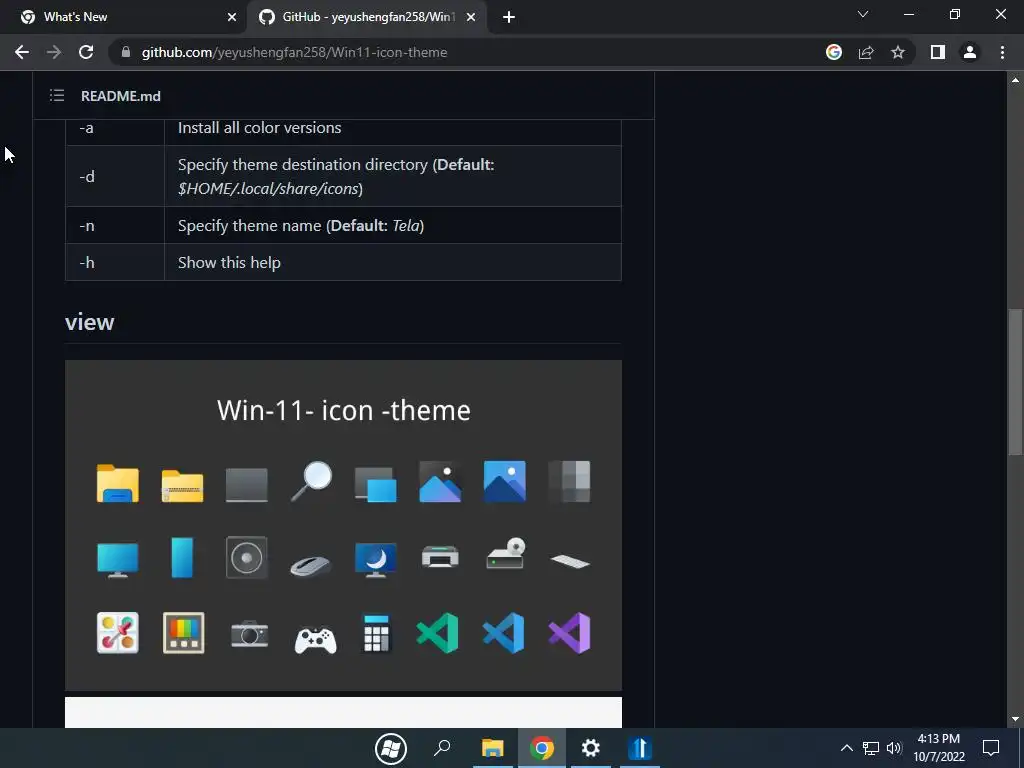The image size is (1024, 768).
Task: Click the night-mode monitor with moon icon
Action: click(376, 560)
